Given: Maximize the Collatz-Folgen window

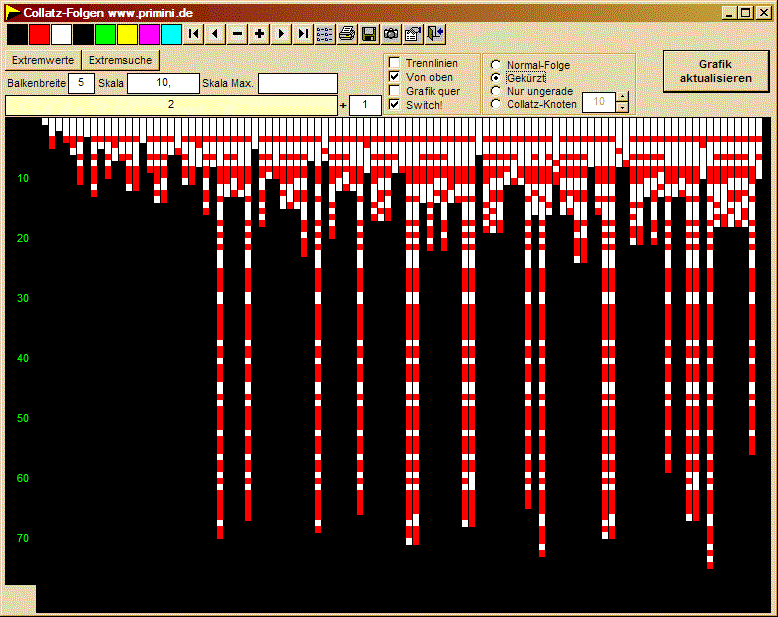Looking at the screenshot, I should pyautogui.click(x=745, y=13).
